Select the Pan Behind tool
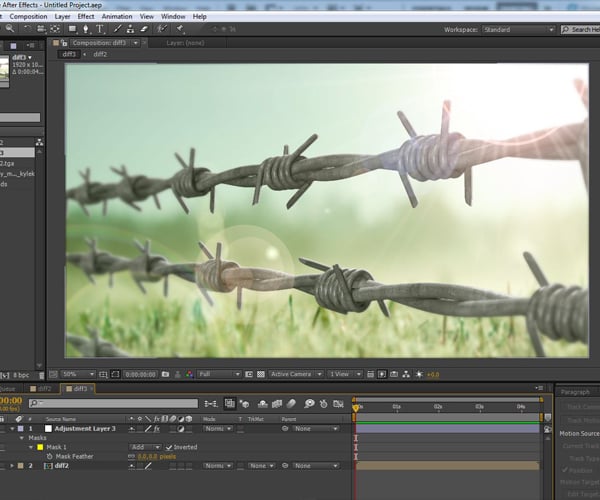The height and width of the screenshot is (500, 600). [x=55, y=29]
